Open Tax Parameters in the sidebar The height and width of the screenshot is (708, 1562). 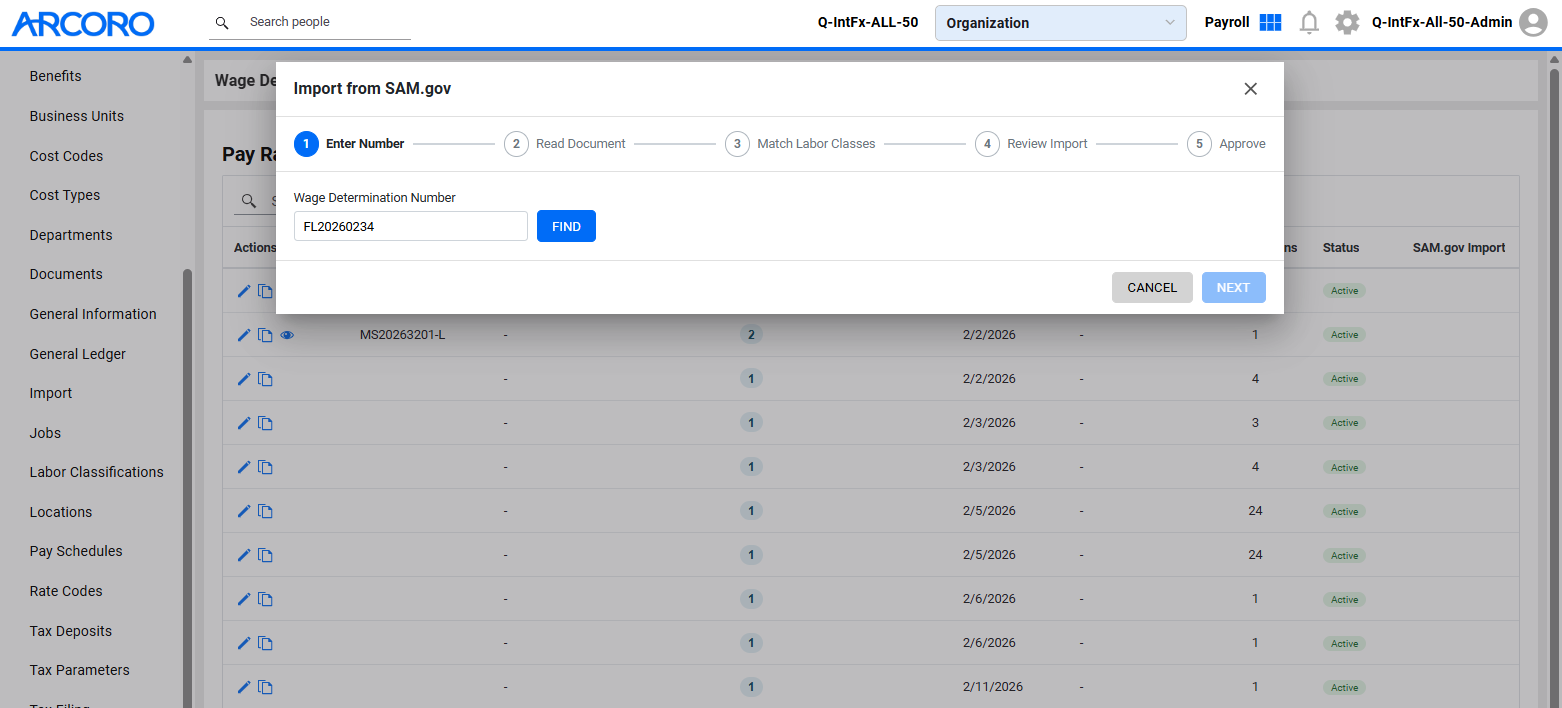tap(80, 670)
